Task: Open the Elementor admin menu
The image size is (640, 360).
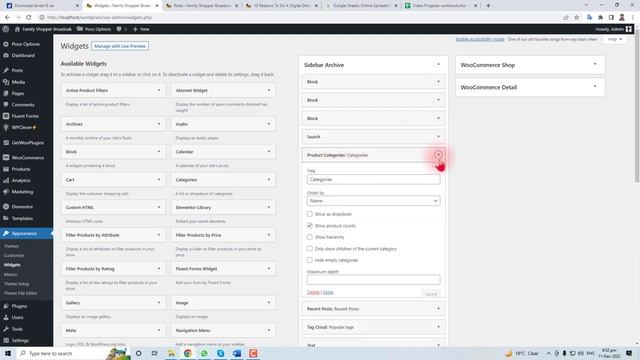Action: click(22, 207)
